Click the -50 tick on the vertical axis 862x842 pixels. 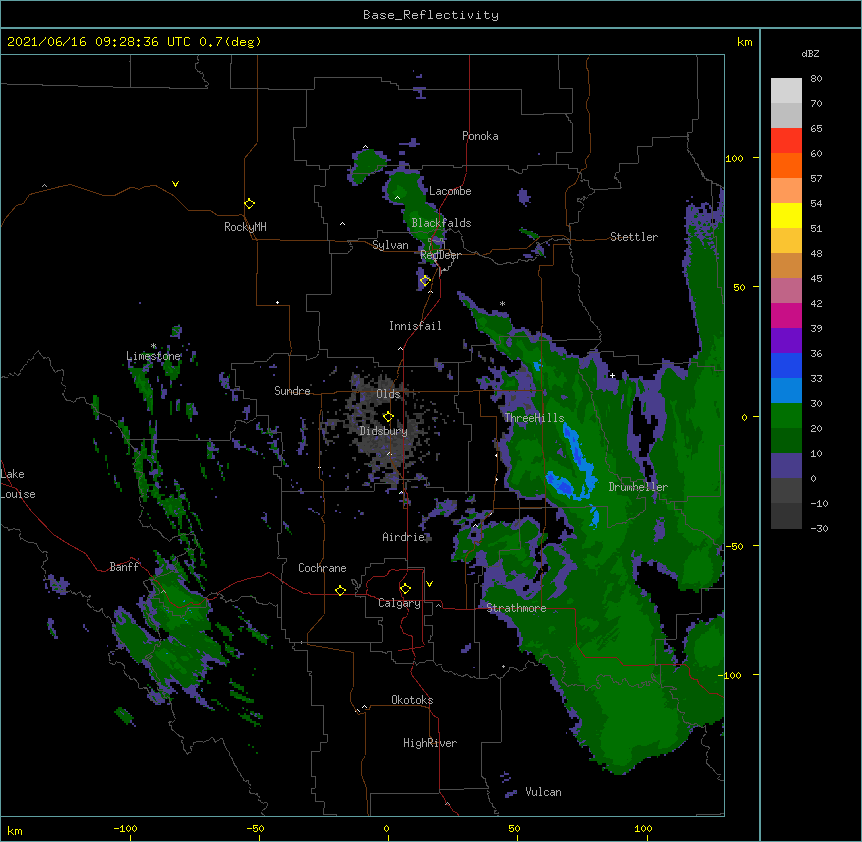[734, 546]
